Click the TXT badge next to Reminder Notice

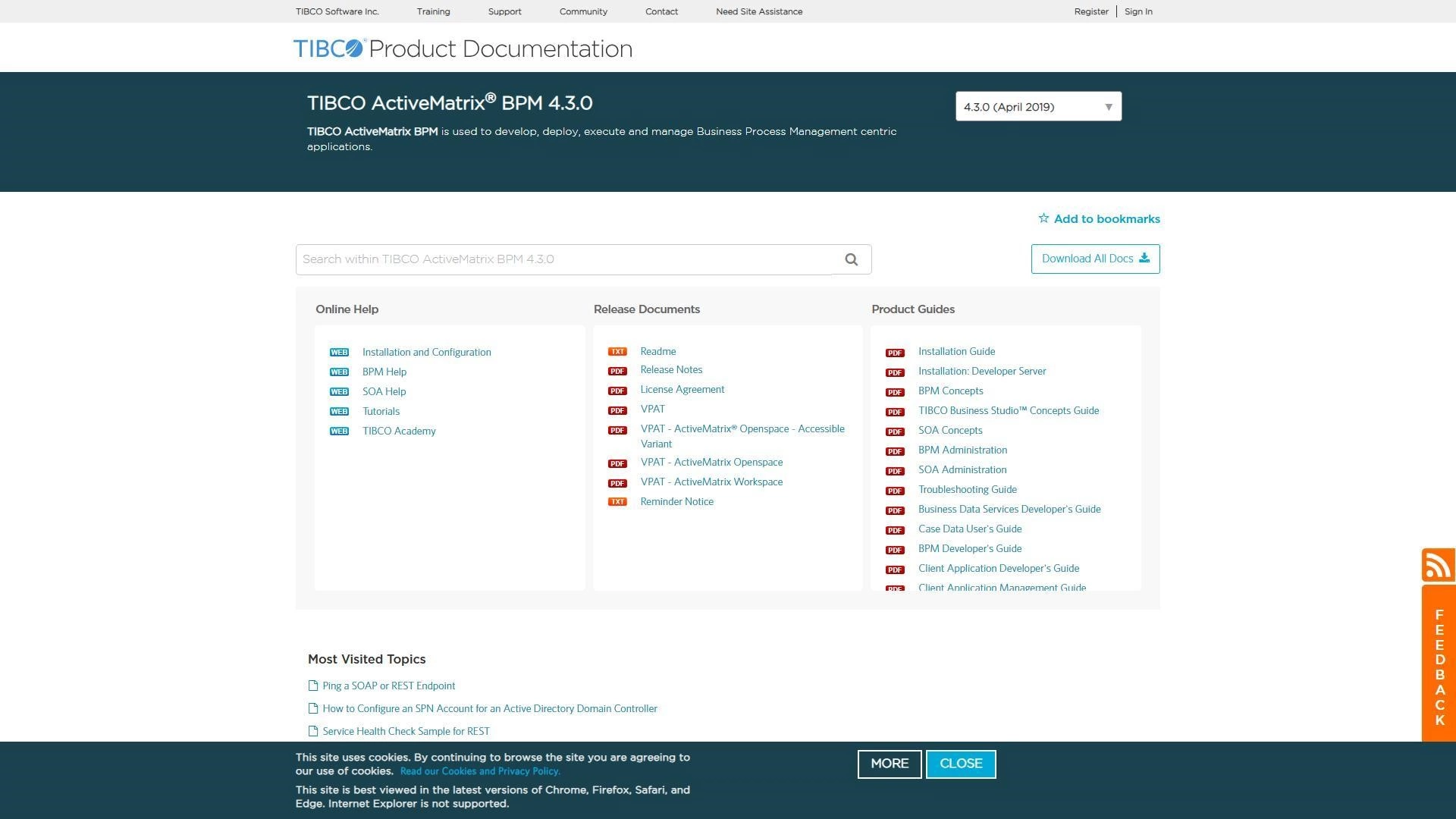[x=617, y=502]
